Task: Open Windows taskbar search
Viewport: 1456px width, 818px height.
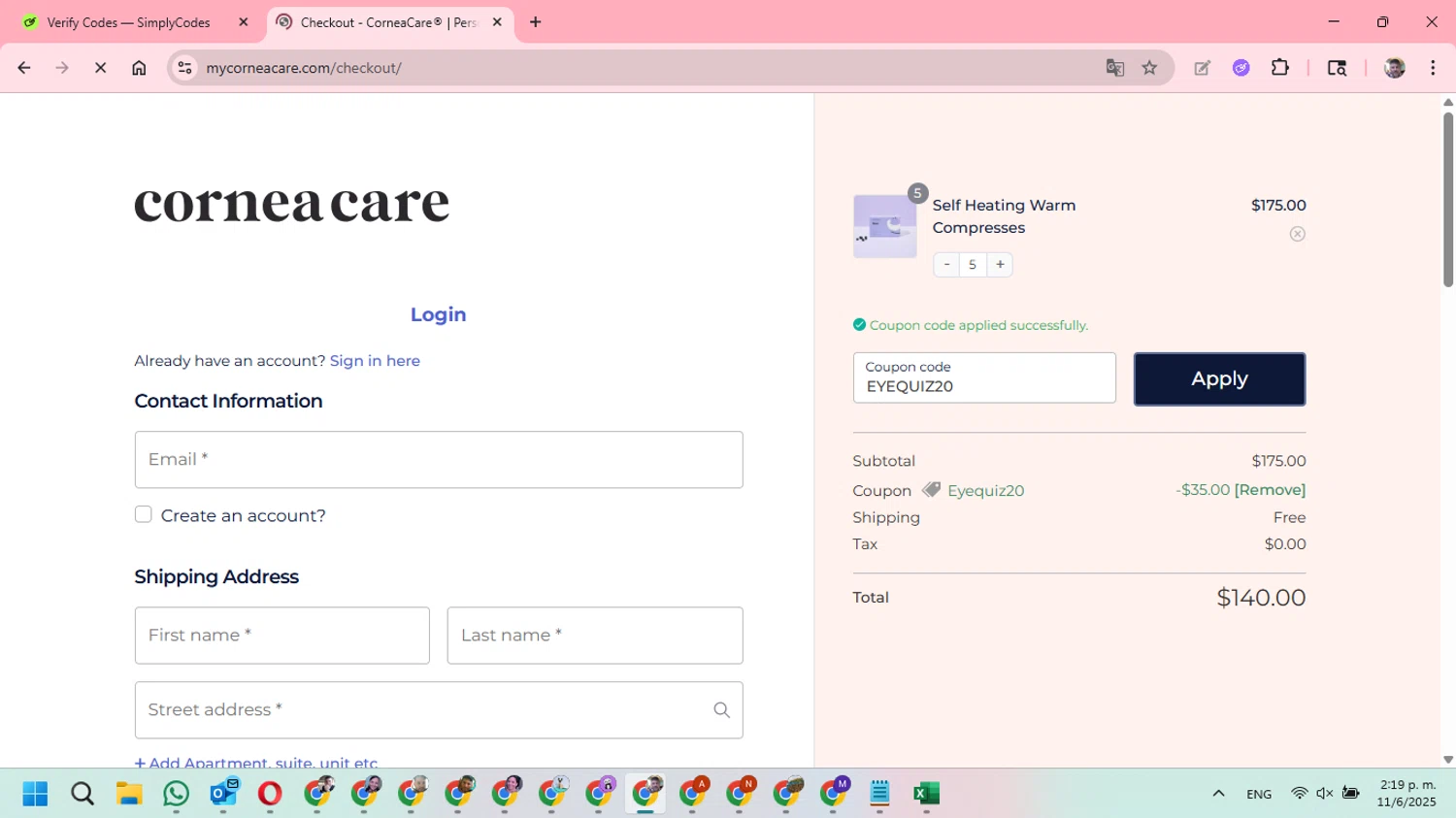Action: (x=83, y=794)
